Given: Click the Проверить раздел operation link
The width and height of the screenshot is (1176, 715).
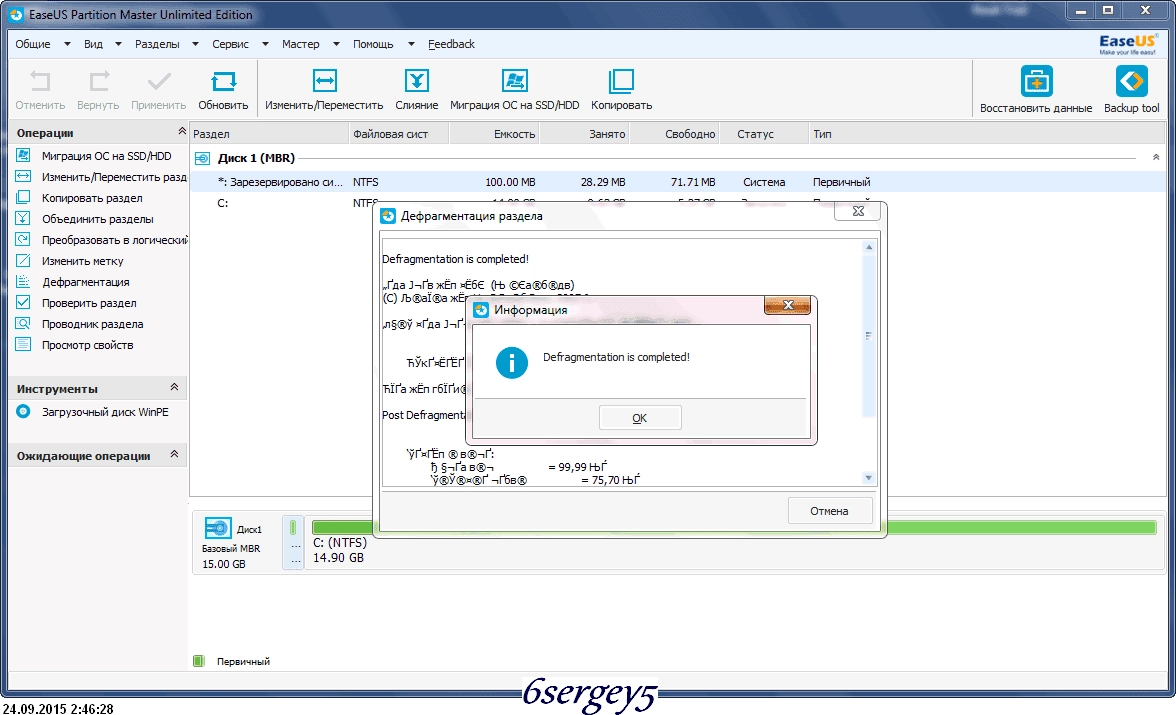Looking at the screenshot, I should point(89,303).
